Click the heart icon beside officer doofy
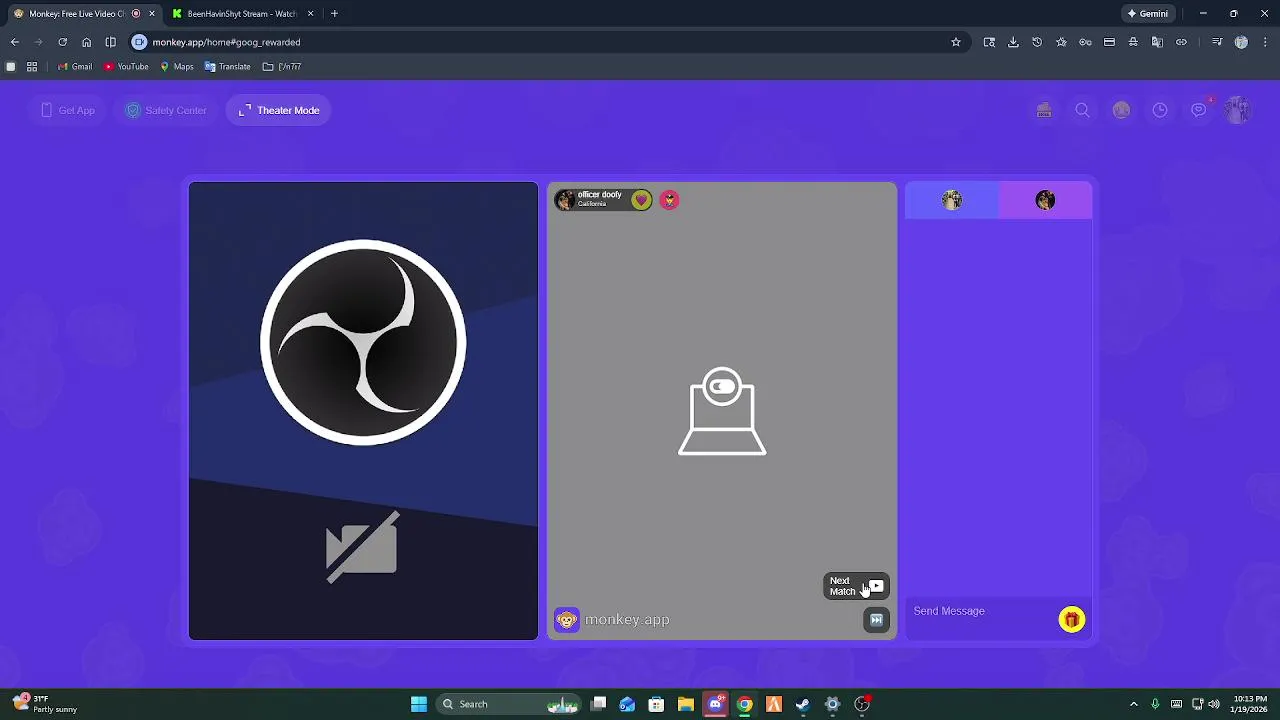 pyautogui.click(x=641, y=200)
